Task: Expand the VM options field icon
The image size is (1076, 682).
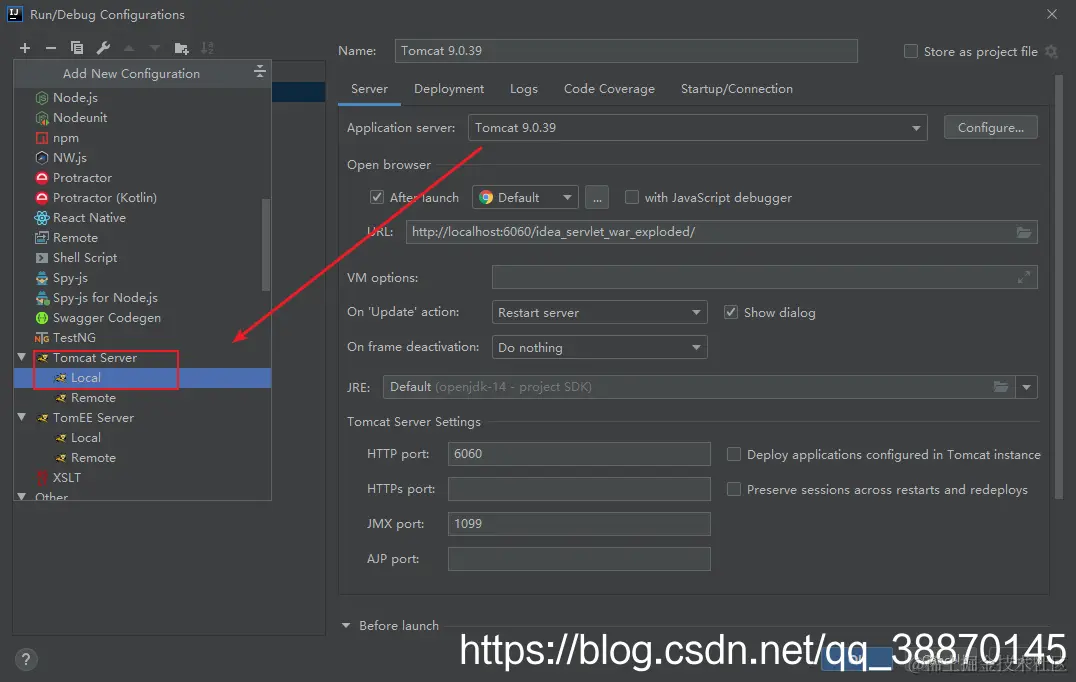Action: click(1024, 277)
